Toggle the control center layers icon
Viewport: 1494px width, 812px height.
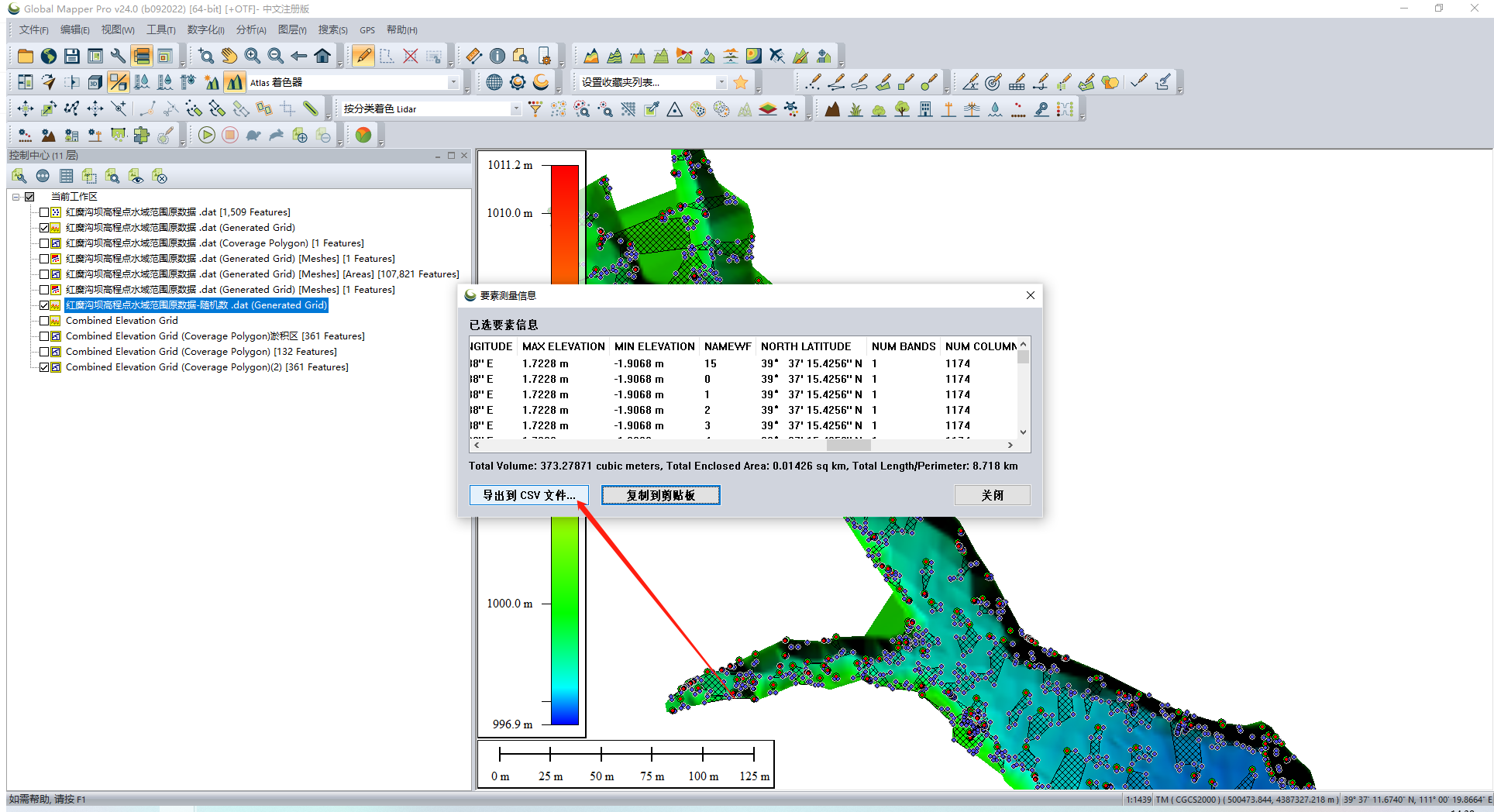point(141,56)
